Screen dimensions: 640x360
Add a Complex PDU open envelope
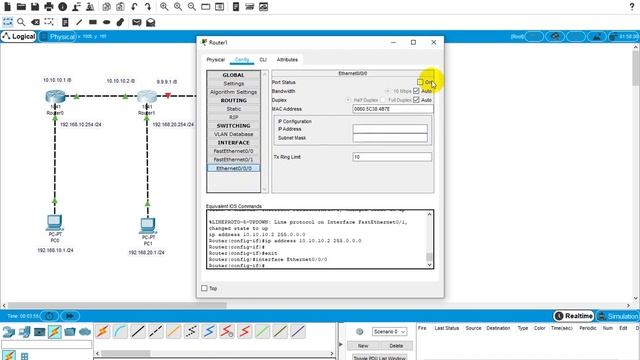pos(151,22)
